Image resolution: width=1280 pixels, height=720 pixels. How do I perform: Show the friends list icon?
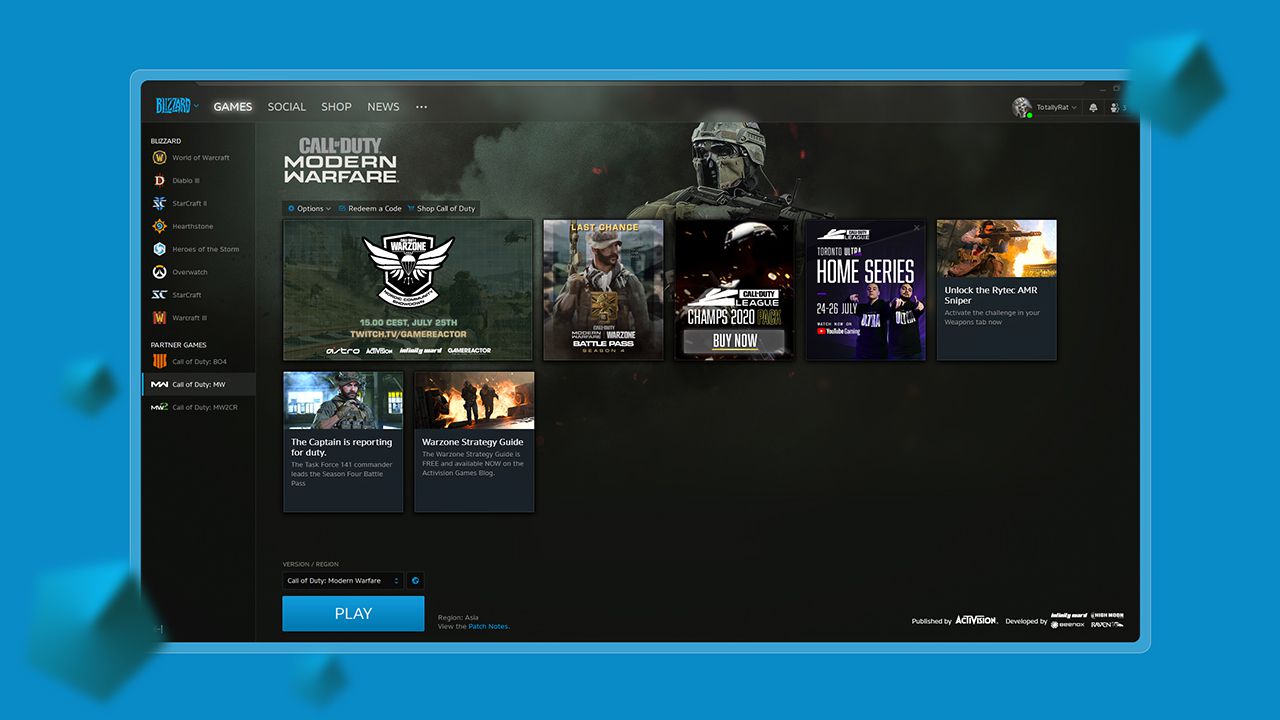[1114, 108]
